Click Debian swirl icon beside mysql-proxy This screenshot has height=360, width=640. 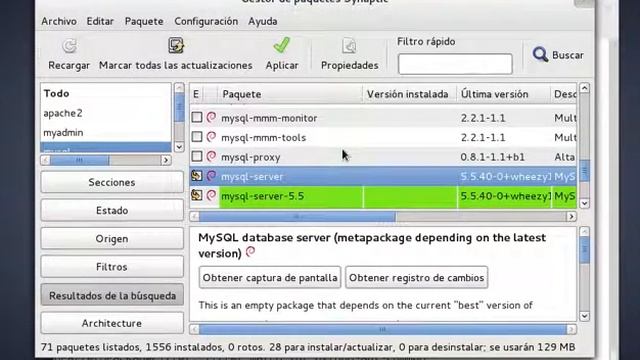point(211,157)
